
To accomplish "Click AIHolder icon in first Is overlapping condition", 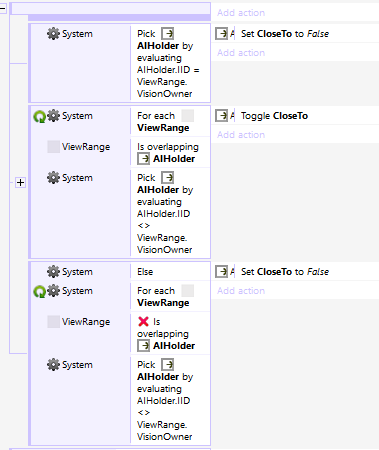I will [x=143, y=159].
